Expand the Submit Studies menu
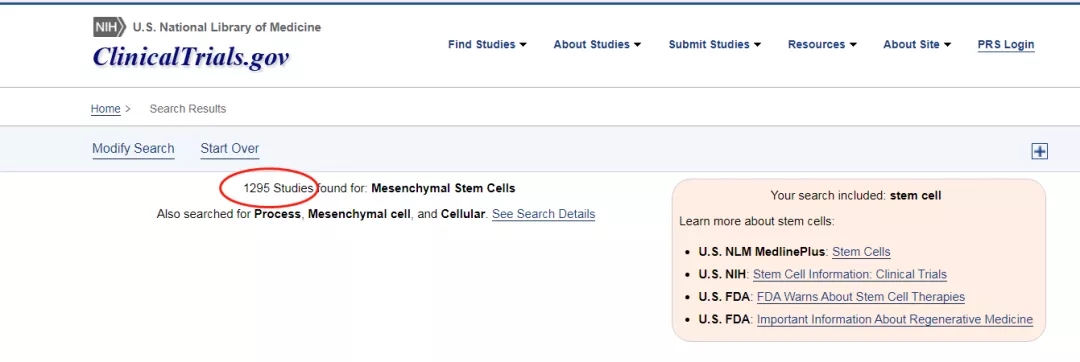This screenshot has width=1080, height=362. click(714, 45)
